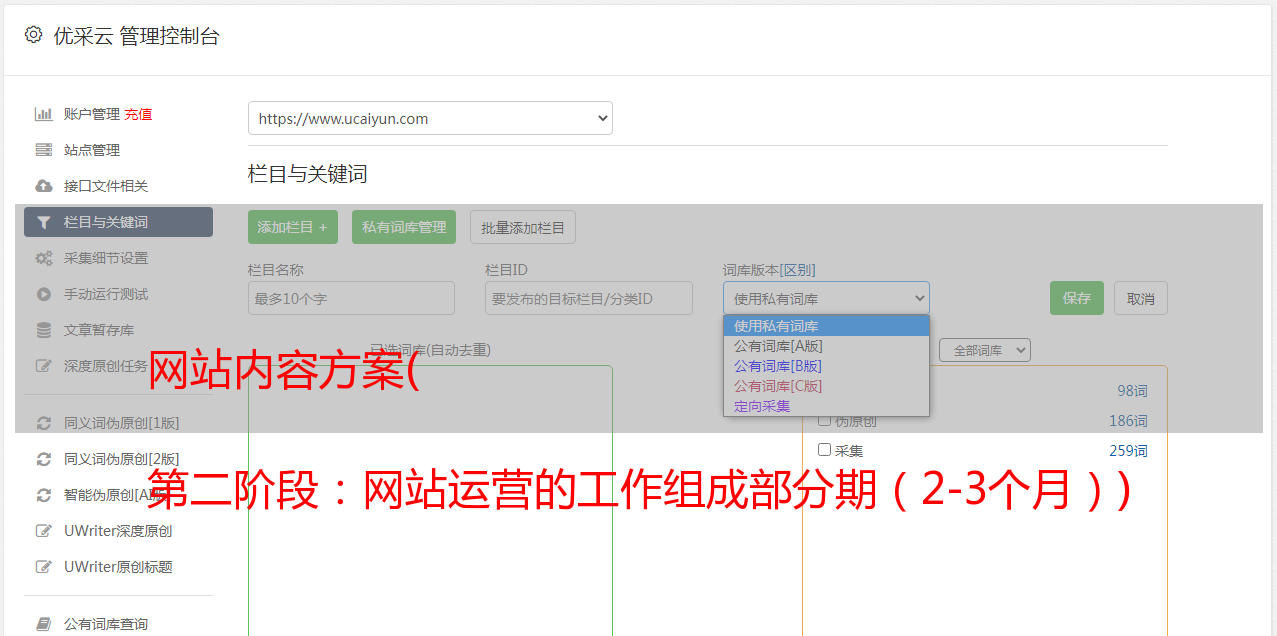The width and height of the screenshot is (1277, 636).
Task: Click the 取消 button
Action: pyautogui.click(x=1141, y=298)
